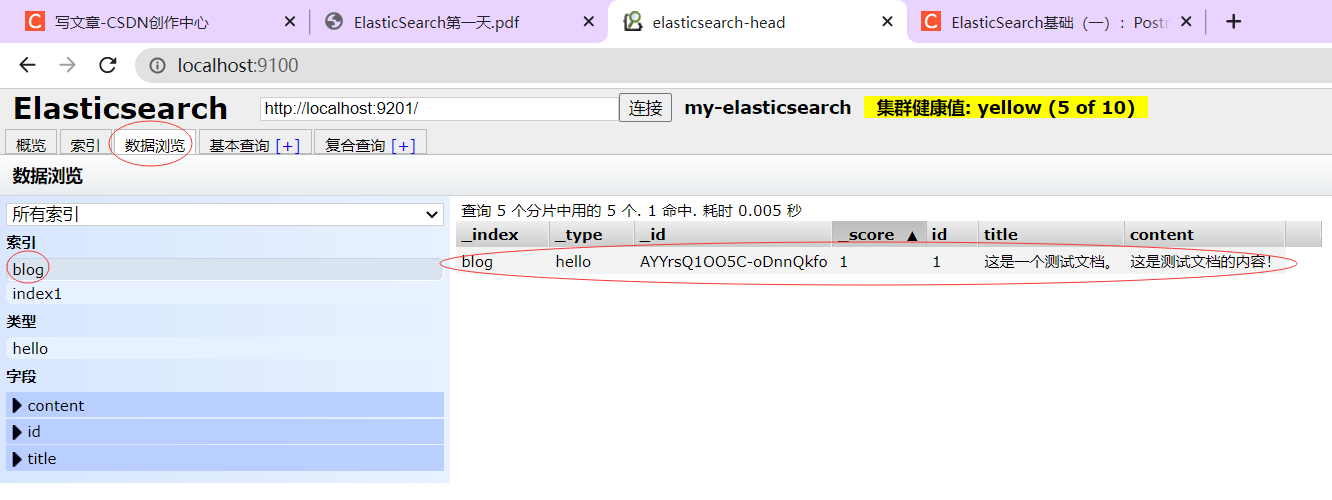Go back with the browser back arrow
This screenshot has width=1332, height=500.
click(x=28, y=65)
